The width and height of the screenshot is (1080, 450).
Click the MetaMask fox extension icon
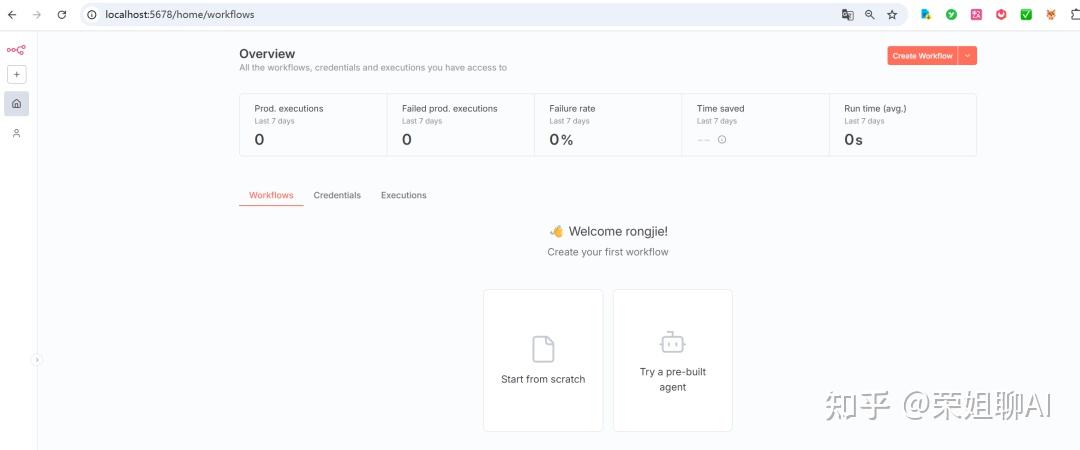1051,15
